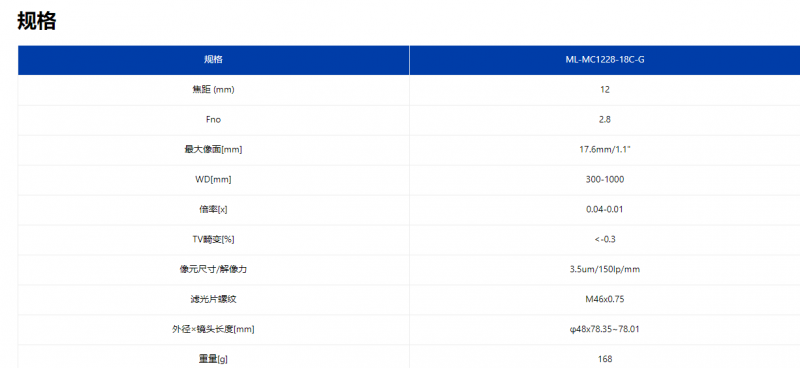800x368 pixels.
Task: Select the 倍率[x] row label
Action: [x=213, y=210]
